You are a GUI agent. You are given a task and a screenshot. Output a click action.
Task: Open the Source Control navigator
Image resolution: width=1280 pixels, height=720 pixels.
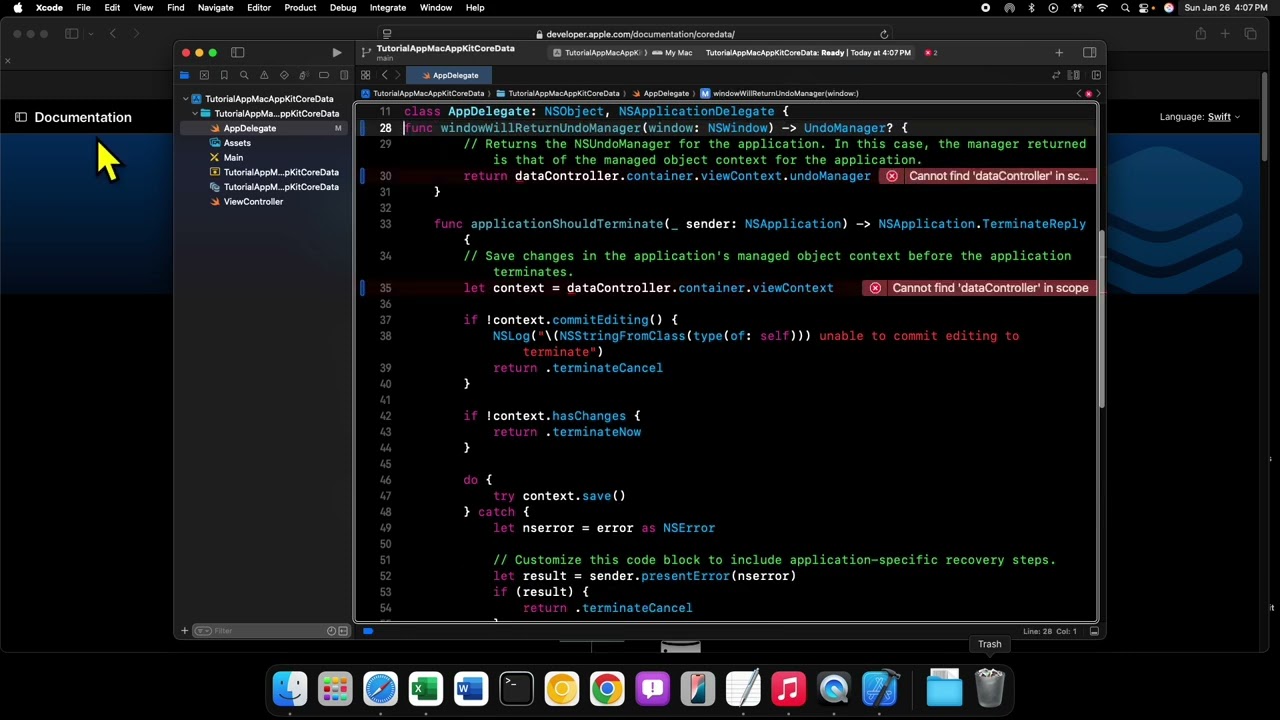[204, 75]
